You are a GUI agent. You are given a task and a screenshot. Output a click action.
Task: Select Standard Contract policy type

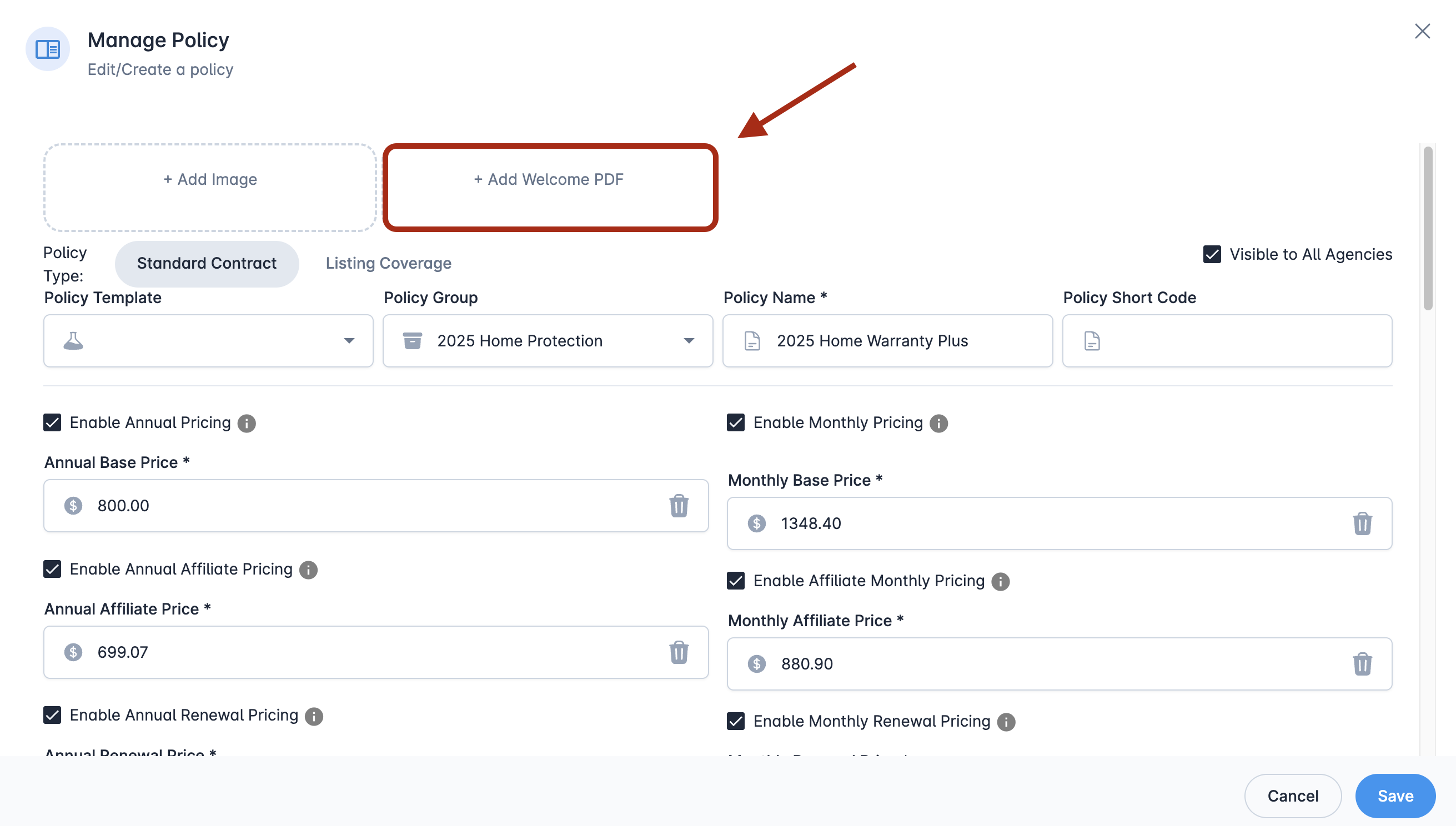pos(207,264)
